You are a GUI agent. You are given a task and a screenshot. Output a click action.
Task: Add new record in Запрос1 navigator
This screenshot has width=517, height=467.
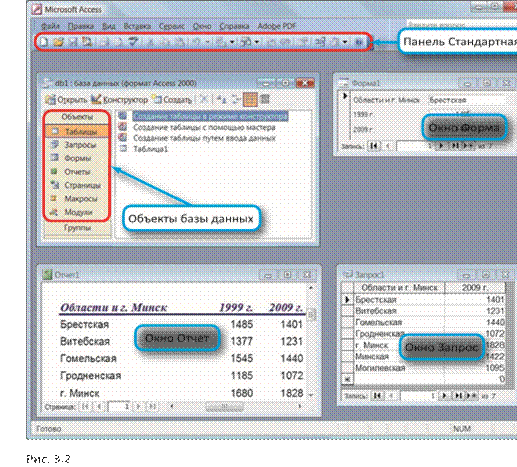471,395
